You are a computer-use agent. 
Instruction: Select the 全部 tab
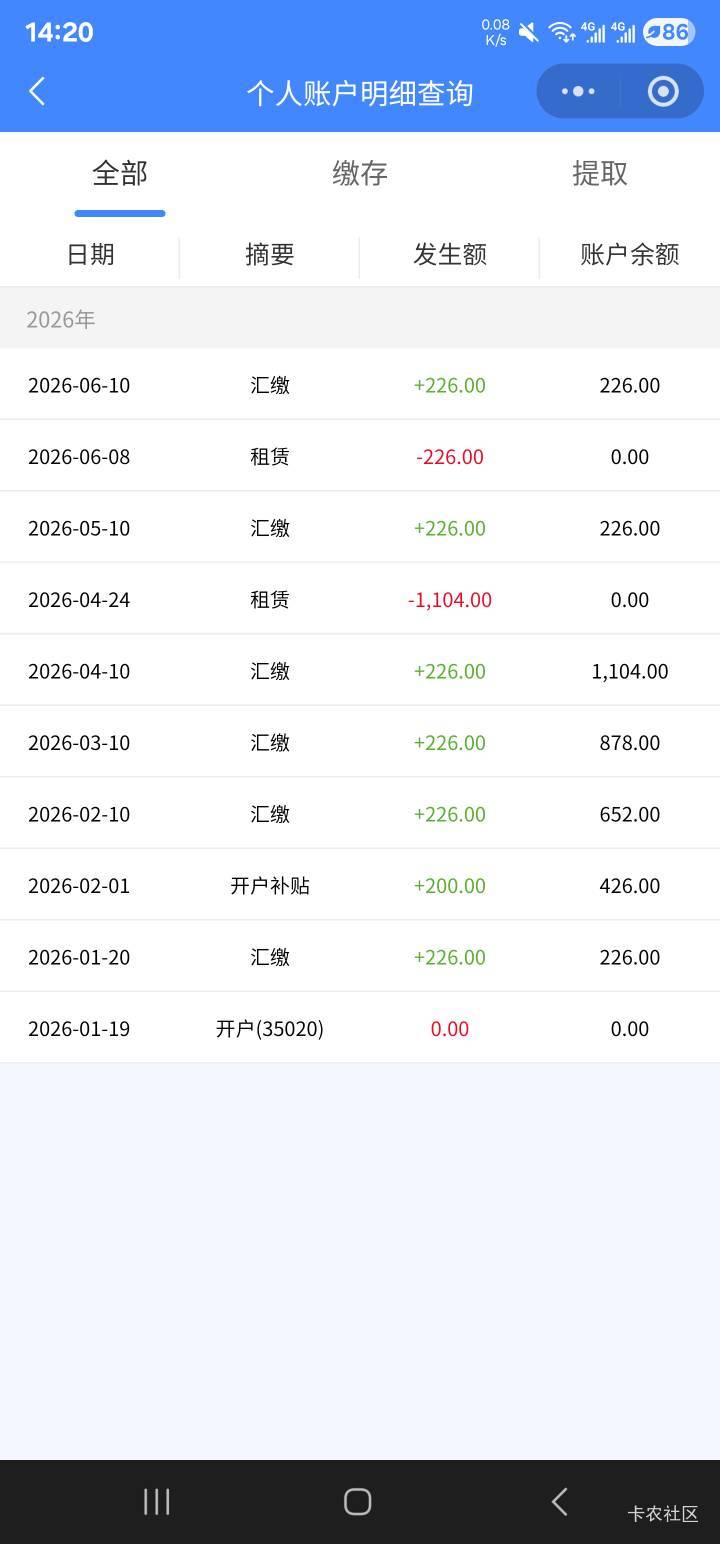120,174
